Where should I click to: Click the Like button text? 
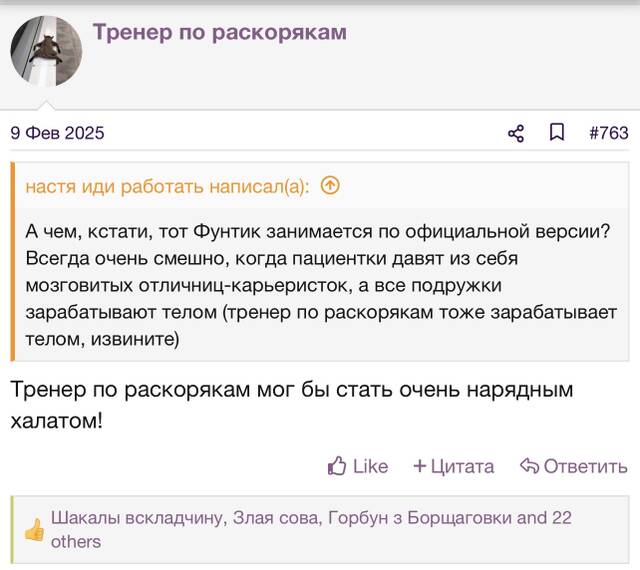(x=370, y=466)
